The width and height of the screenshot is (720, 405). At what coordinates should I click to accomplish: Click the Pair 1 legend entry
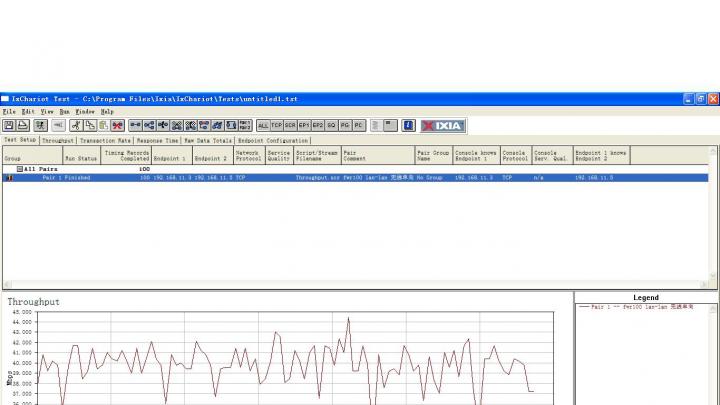tap(636, 307)
